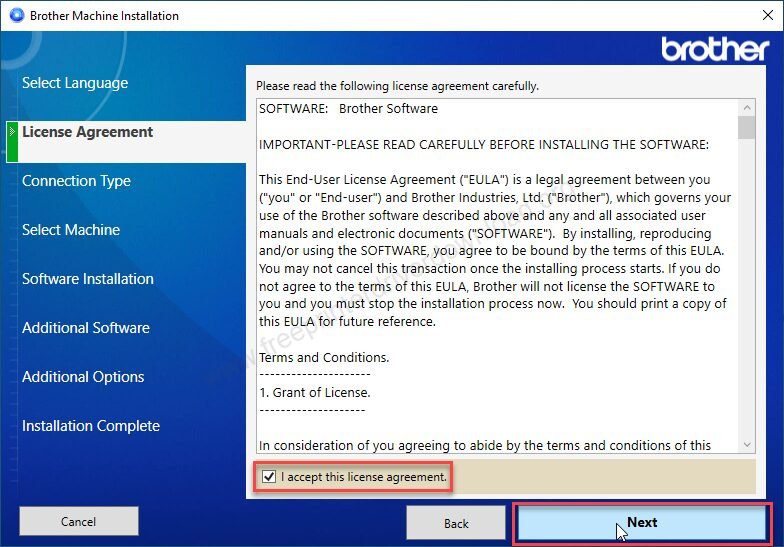Select the Select Machine step

[71, 230]
